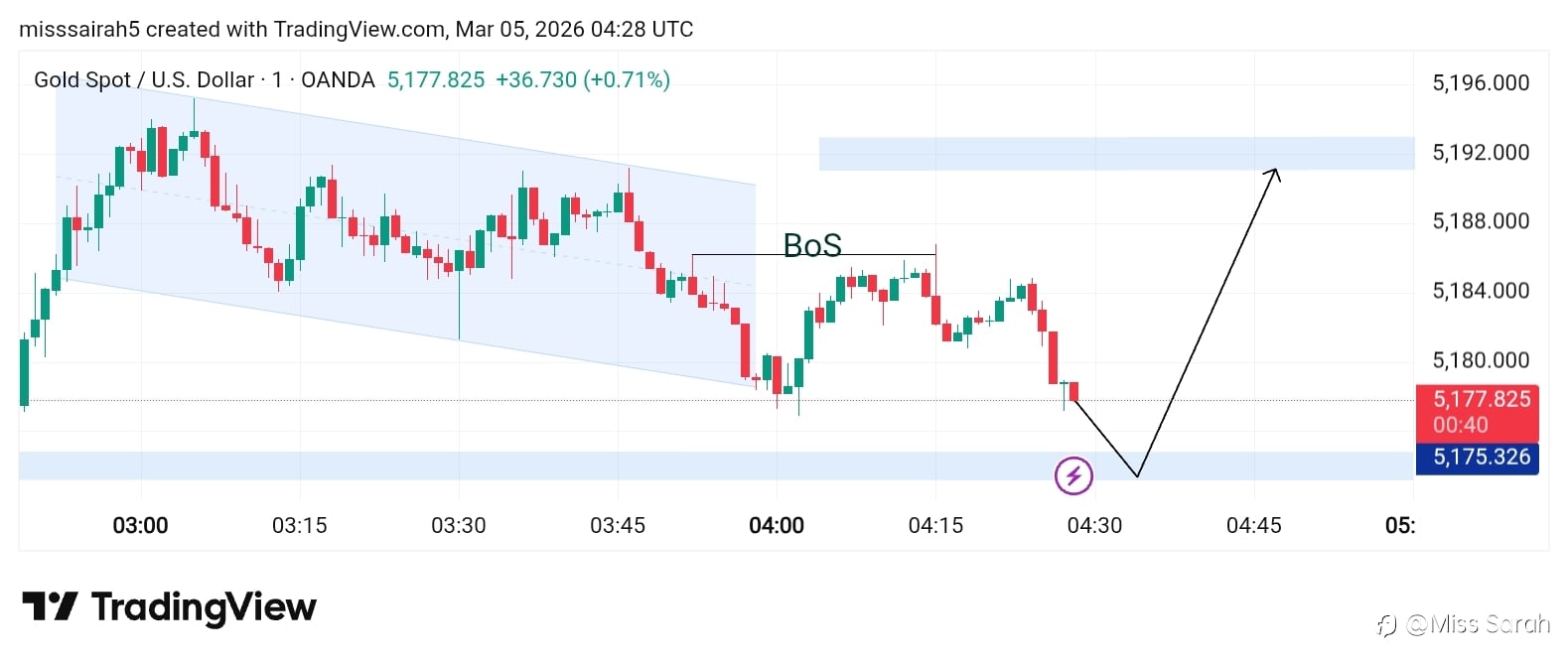Screen dimensions: 1568x663
Task: Click the 5,192.000 price axis label
Action: pos(1481,153)
